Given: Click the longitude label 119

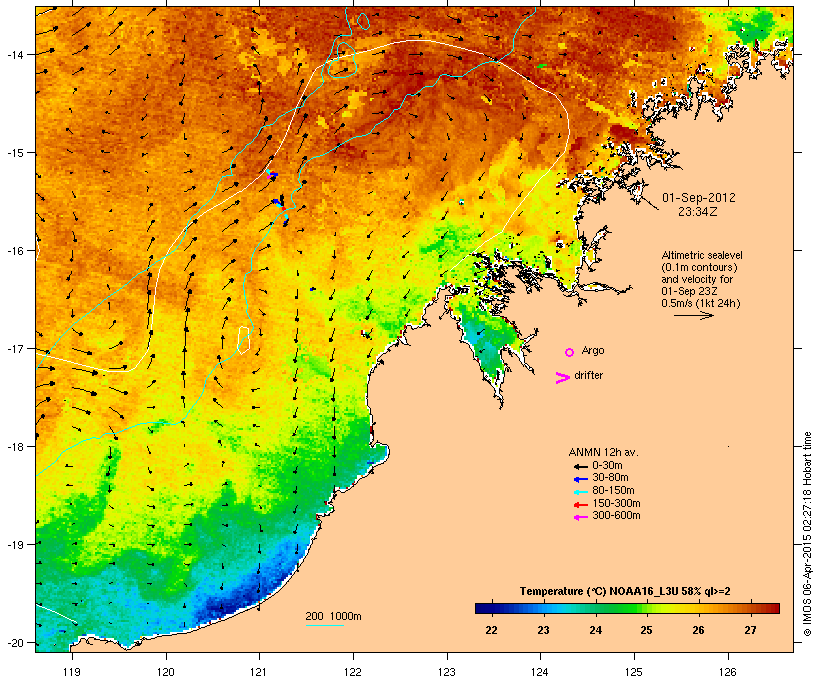Looking at the screenshot, I should coord(72,672).
